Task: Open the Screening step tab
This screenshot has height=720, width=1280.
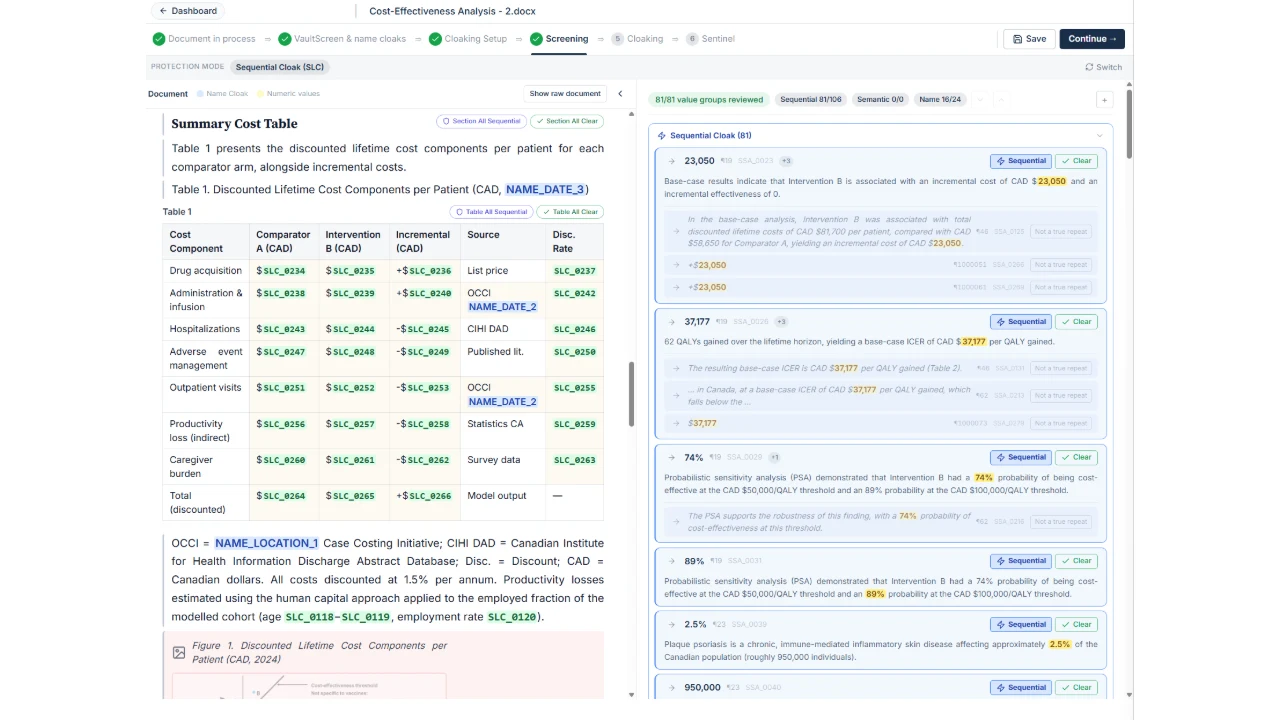Action: point(560,39)
